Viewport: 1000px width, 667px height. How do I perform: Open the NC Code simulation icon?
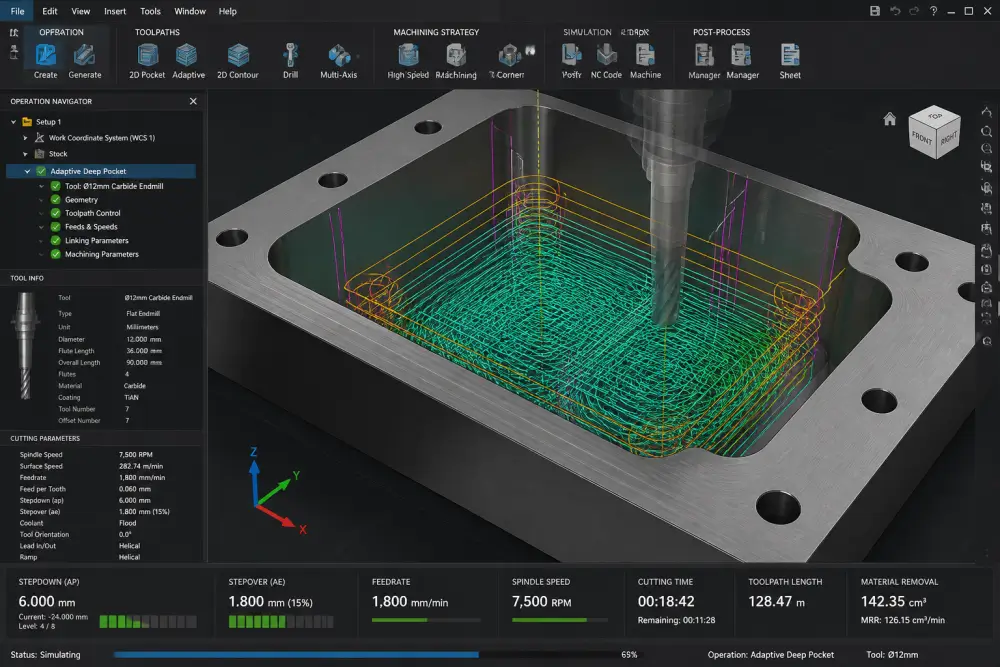pos(606,55)
